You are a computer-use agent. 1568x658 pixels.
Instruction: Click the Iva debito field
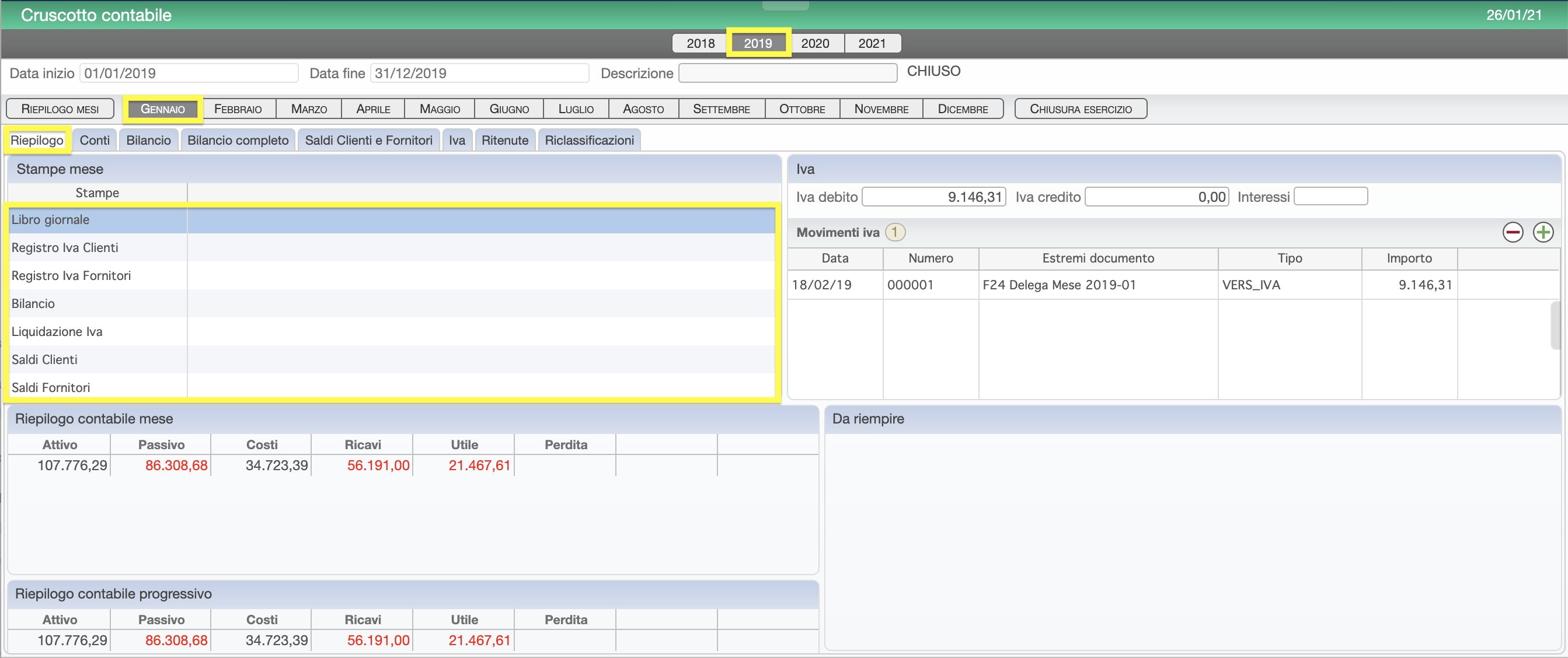point(934,197)
